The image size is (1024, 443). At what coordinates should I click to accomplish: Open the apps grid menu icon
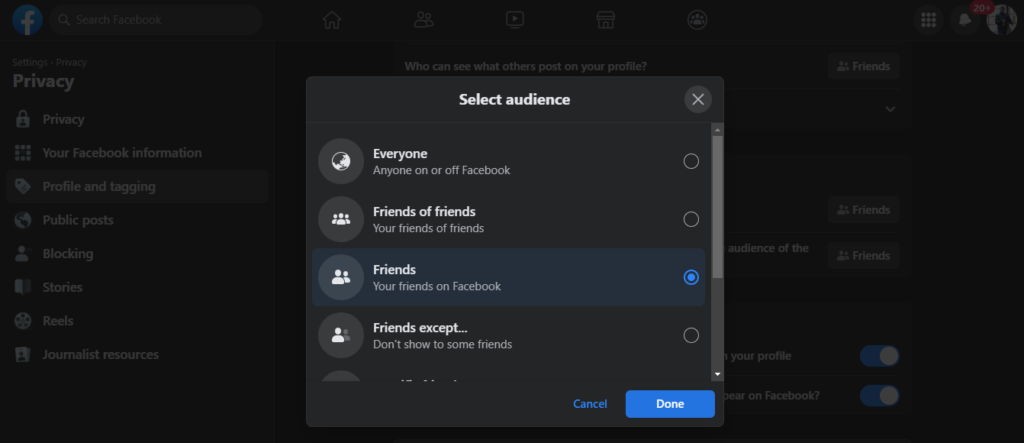928,20
